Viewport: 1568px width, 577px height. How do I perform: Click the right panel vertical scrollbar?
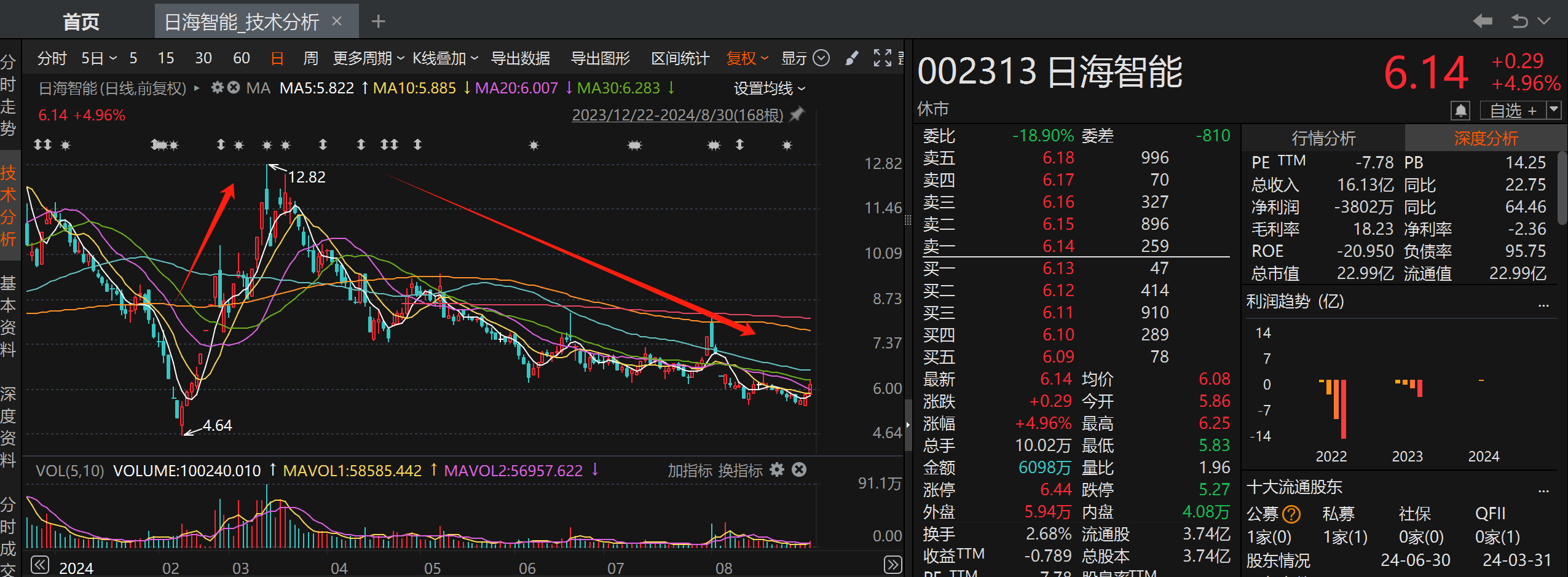click(x=1563, y=187)
